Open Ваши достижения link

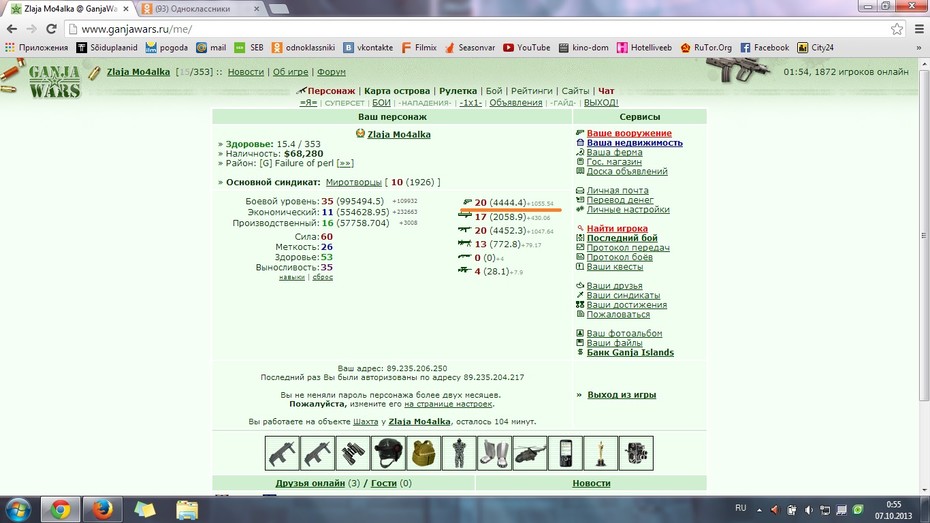coord(626,305)
